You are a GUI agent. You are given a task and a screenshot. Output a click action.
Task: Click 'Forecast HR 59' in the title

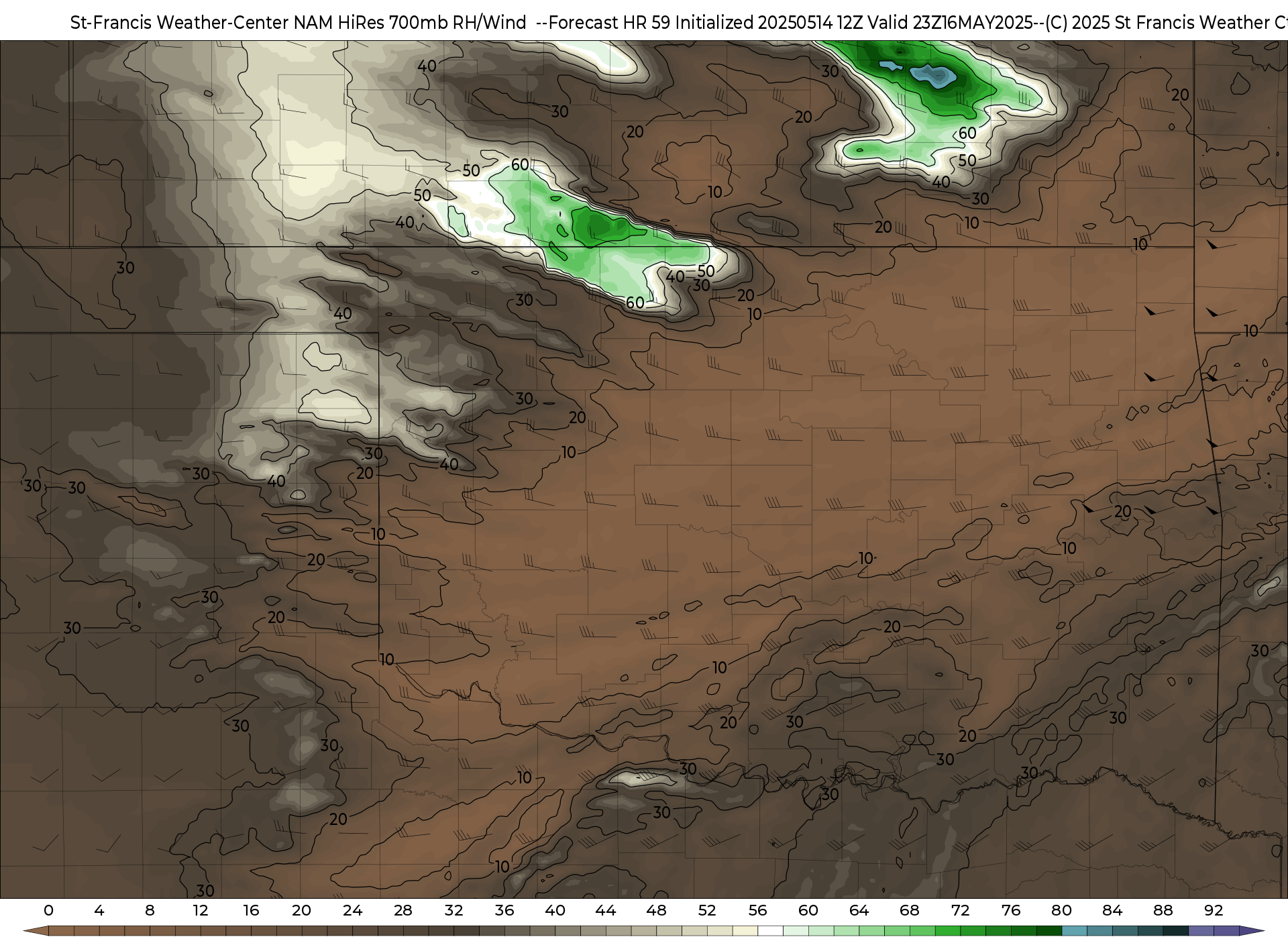click(610, 23)
